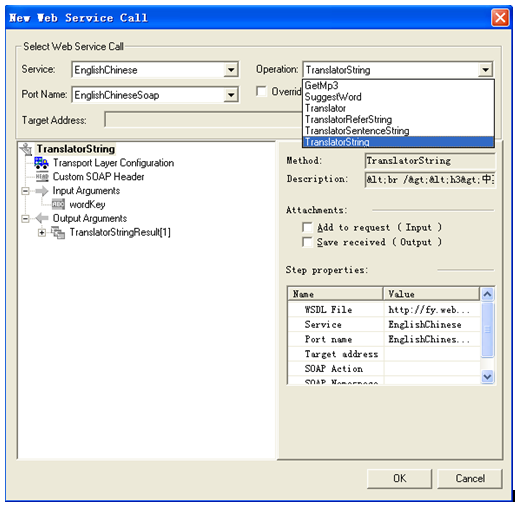This screenshot has width=517, height=506.
Task: Open the Port Name dropdown arrow
Action: point(231,95)
